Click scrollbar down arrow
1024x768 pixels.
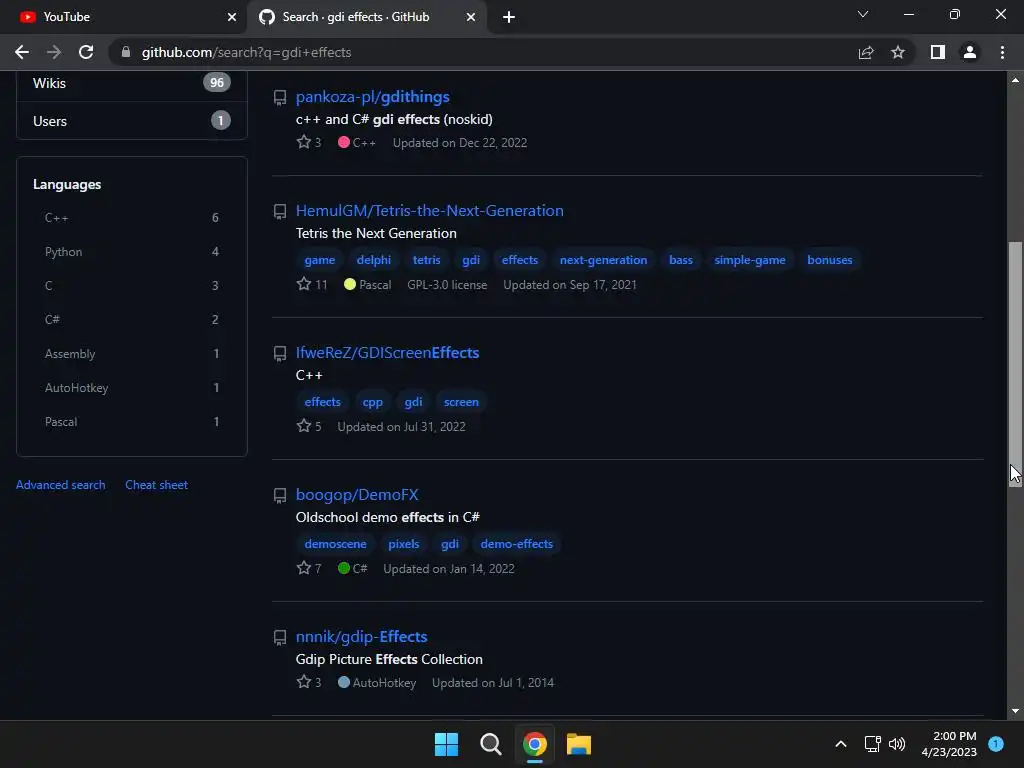tap(1015, 711)
